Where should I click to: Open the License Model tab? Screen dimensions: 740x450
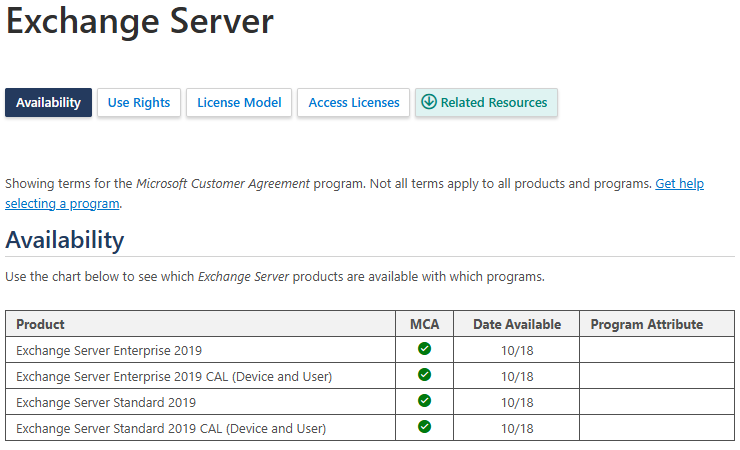239,102
